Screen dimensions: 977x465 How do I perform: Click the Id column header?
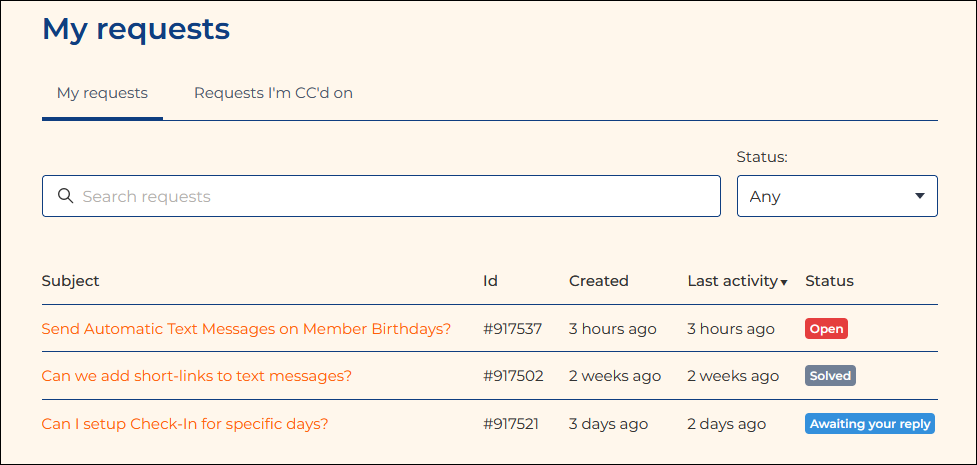click(490, 281)
